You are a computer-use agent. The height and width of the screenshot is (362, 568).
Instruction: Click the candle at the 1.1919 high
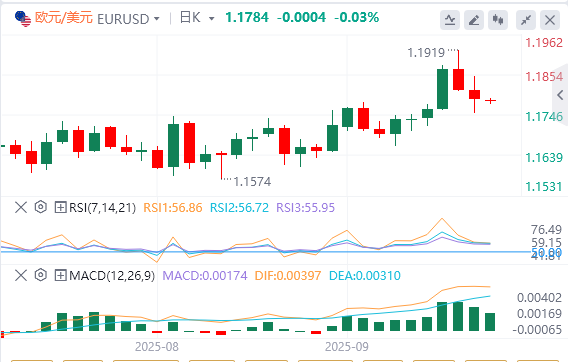point(458,79)
